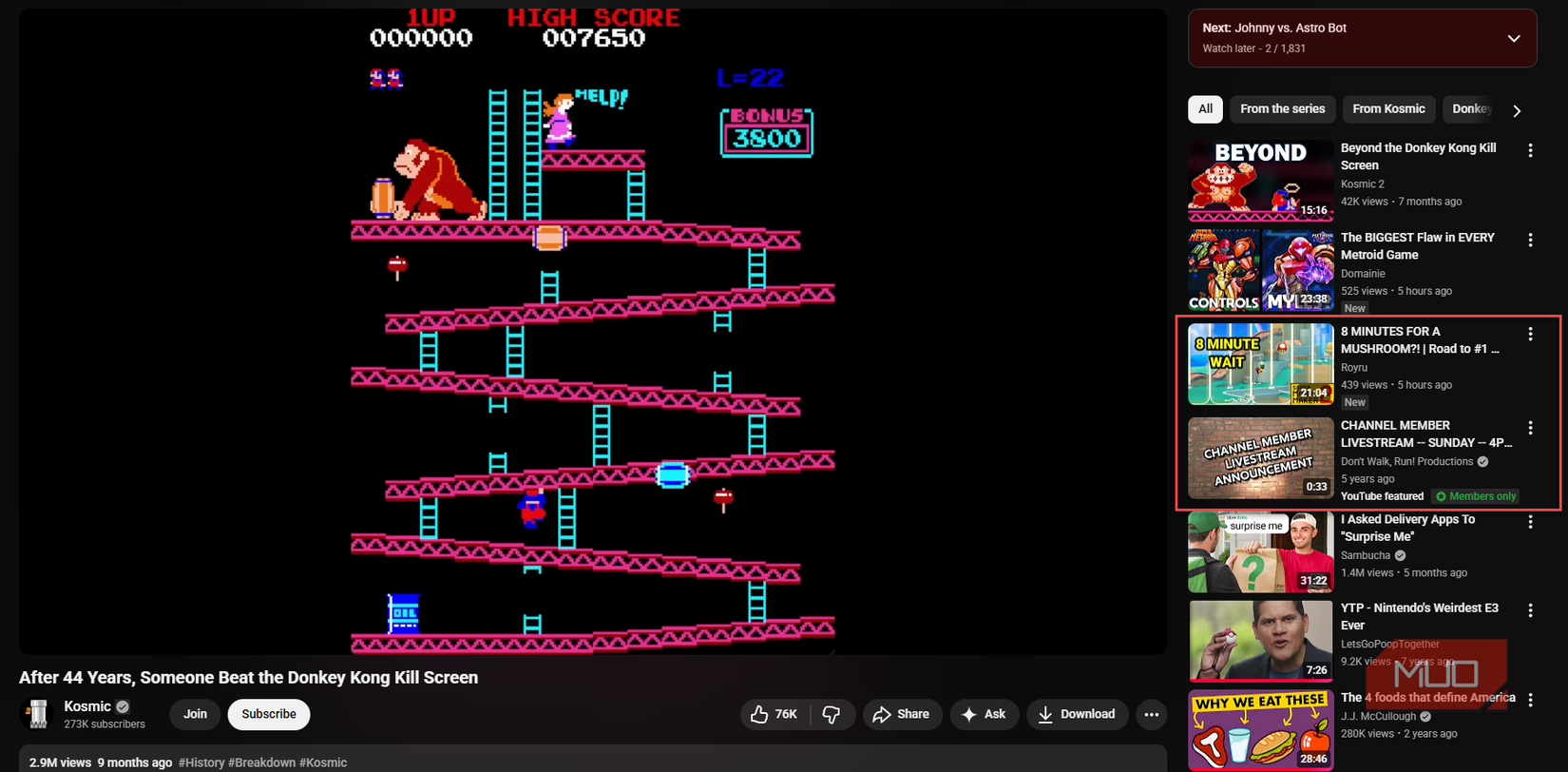Open CHANNEL MEMBER LIVESTREAM video title
Viewport: 1568px width, 772px height.
coord(1425,434)
